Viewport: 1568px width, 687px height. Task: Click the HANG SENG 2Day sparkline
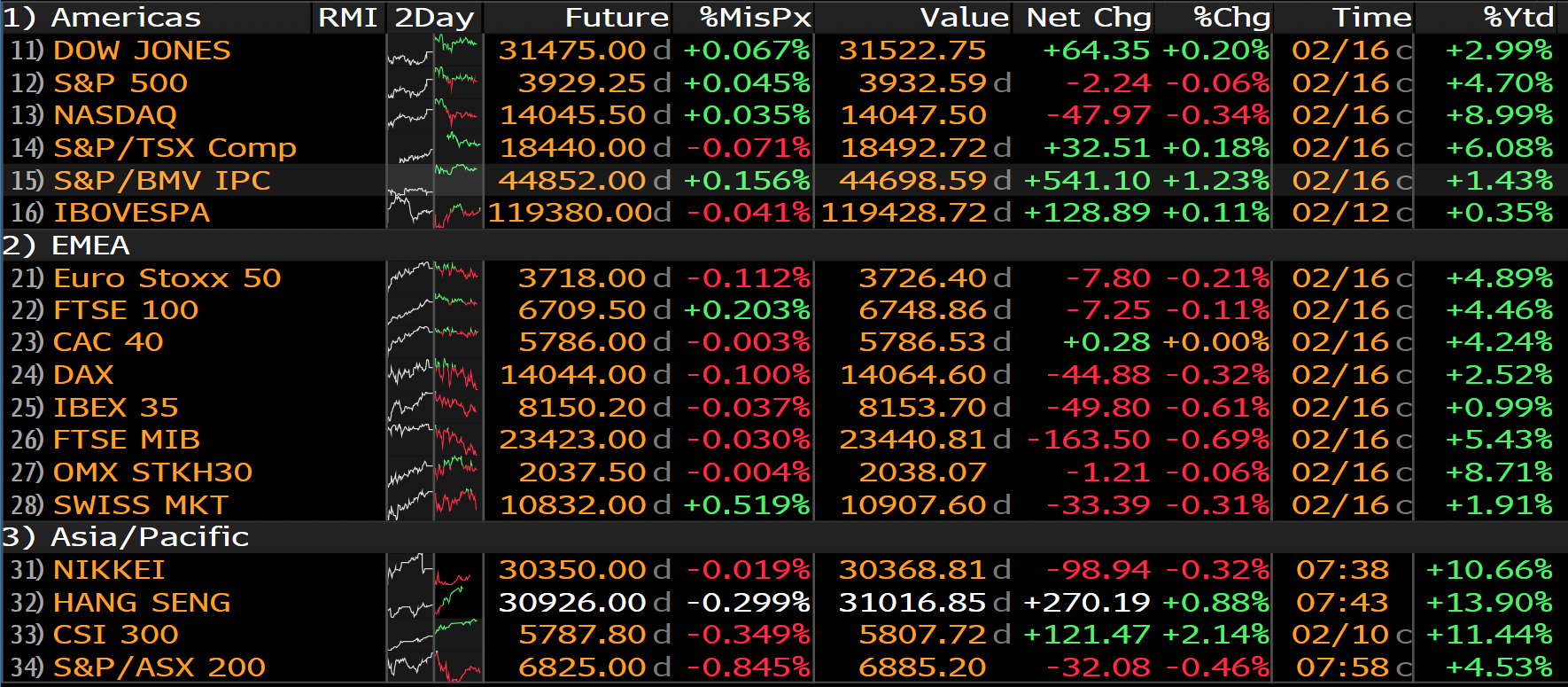(434, 603)
